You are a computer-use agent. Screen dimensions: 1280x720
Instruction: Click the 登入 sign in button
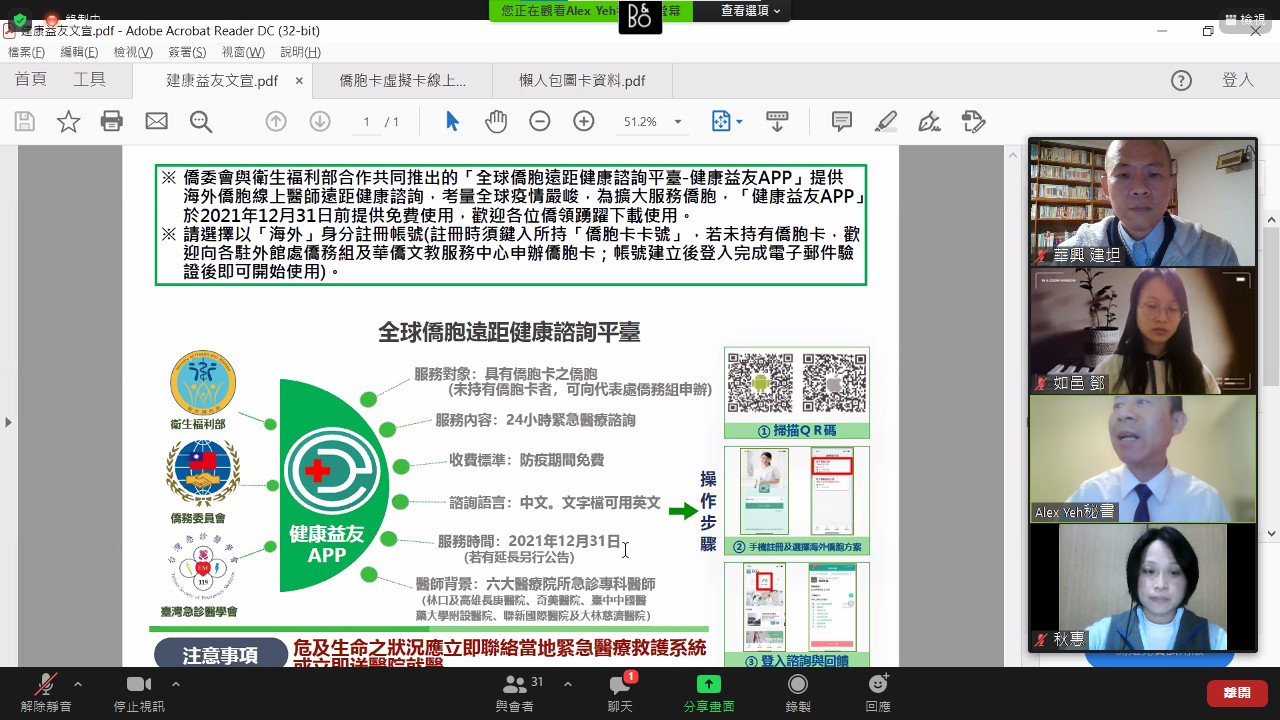1238,80
